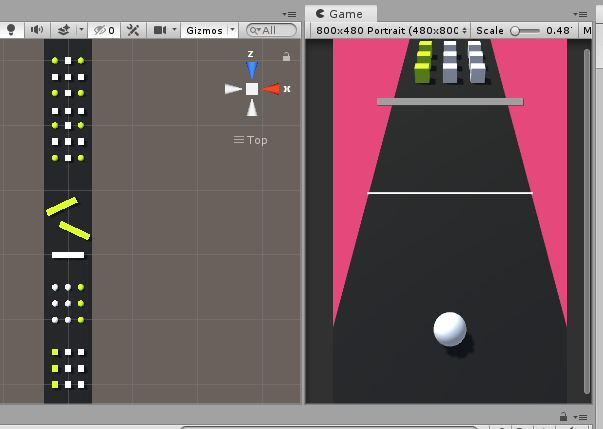603x429 pixels.
Task: Open the 800x480 Portrait resolution dropdown
Action: pos(391,30)
